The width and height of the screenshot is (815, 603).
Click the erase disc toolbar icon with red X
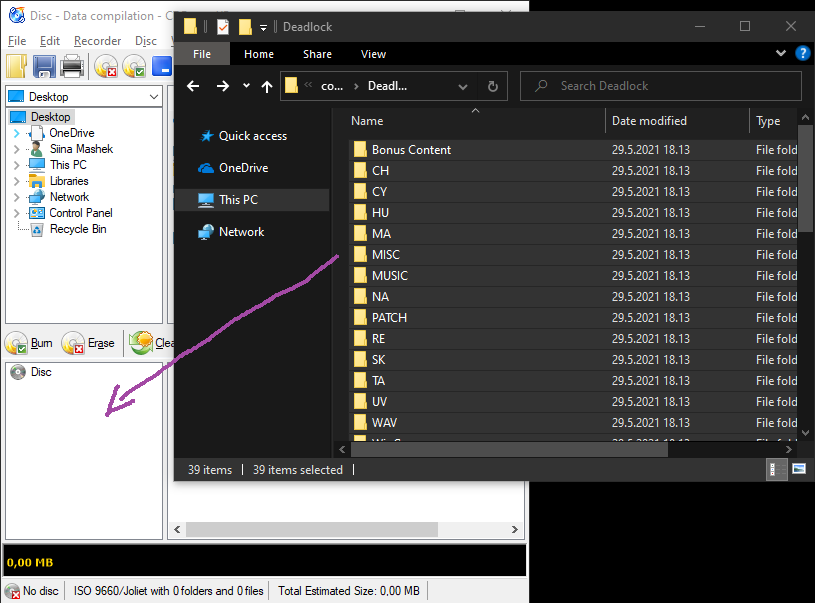click(x=106, y=67)
